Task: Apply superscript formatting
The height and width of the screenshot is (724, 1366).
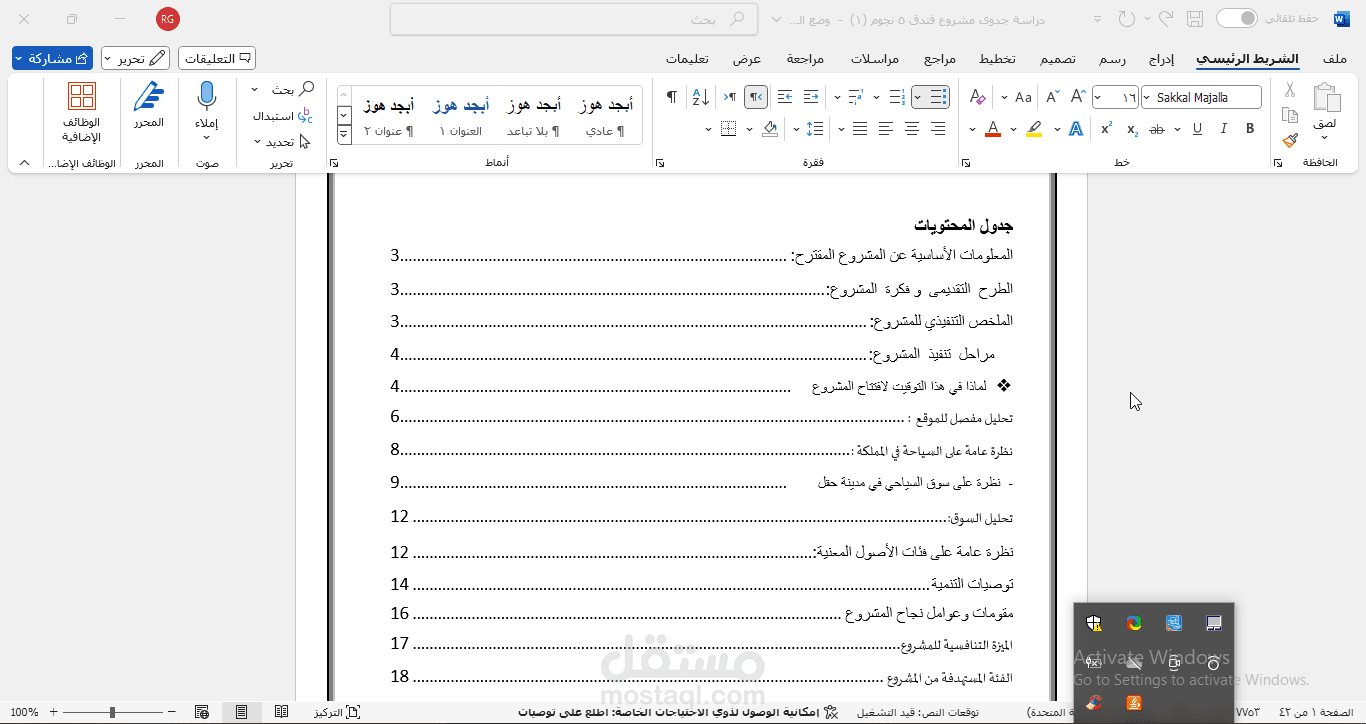Action: click(1106, 126)
